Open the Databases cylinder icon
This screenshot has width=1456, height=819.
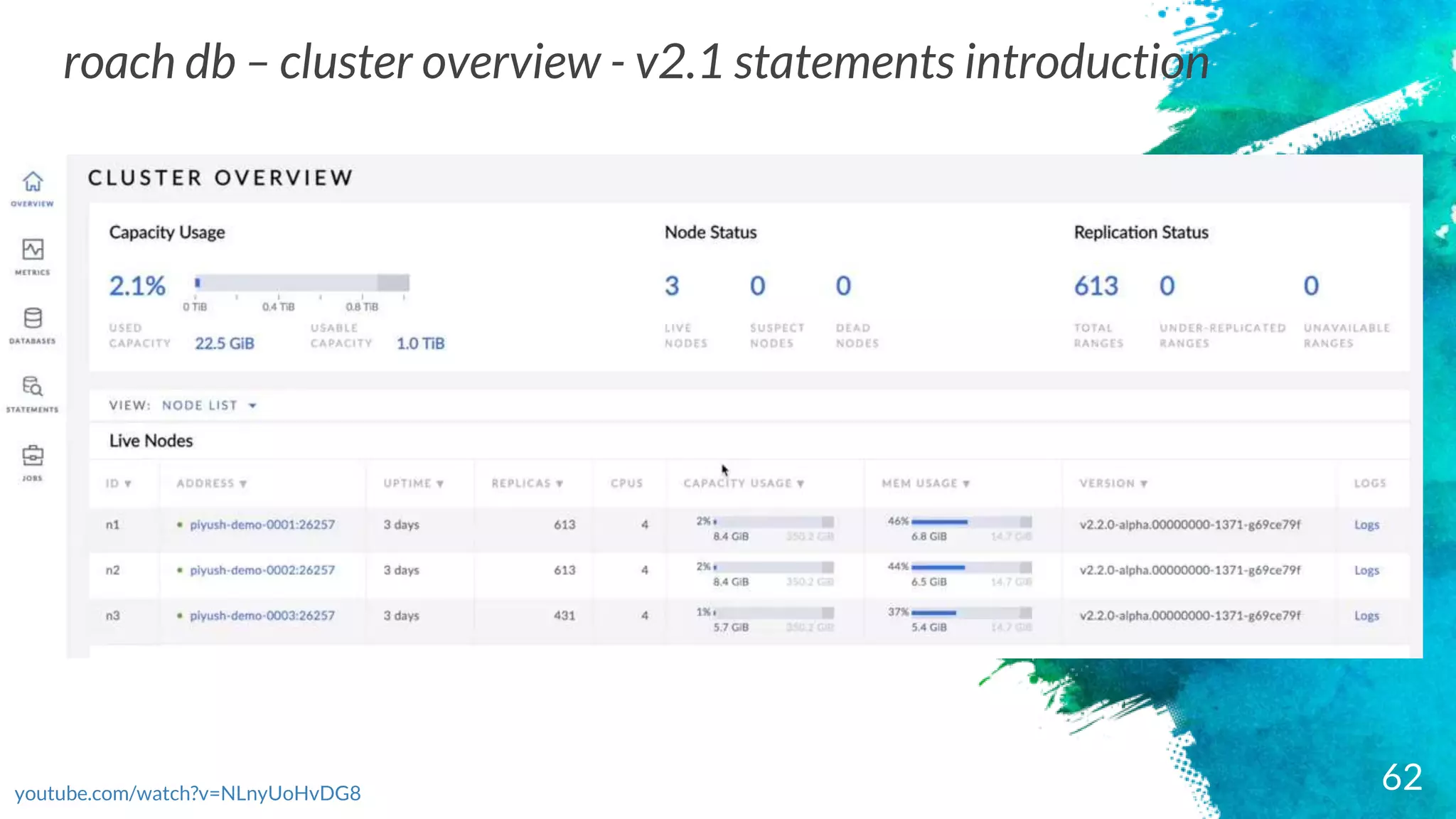[x=33, y=318]
